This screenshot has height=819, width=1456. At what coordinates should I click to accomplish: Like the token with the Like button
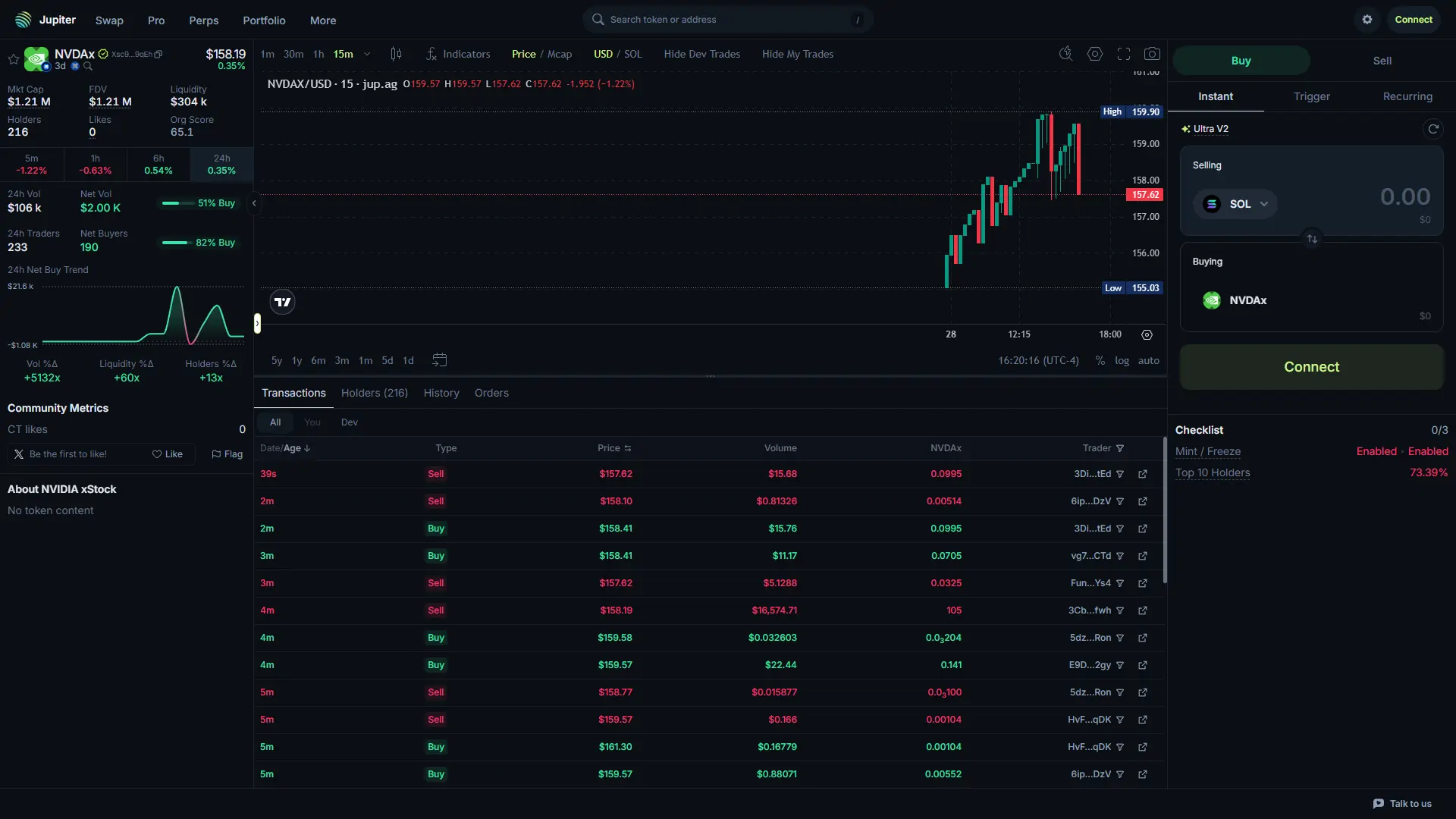tap(168, 454)
